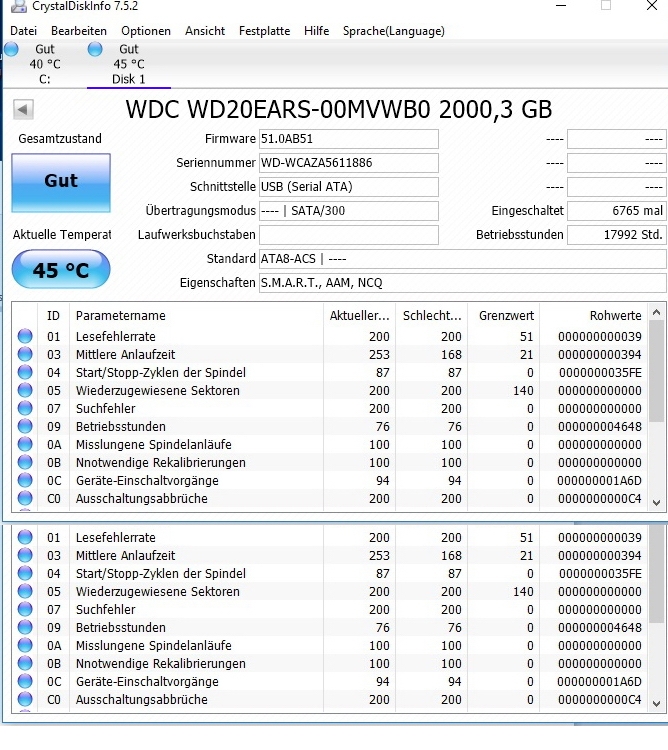Image resolution: width=668 pixels, height=750 pixels.
Task: Click status orb of Ausschaltungsabbrüche in upper list
Action: point(25,498)
